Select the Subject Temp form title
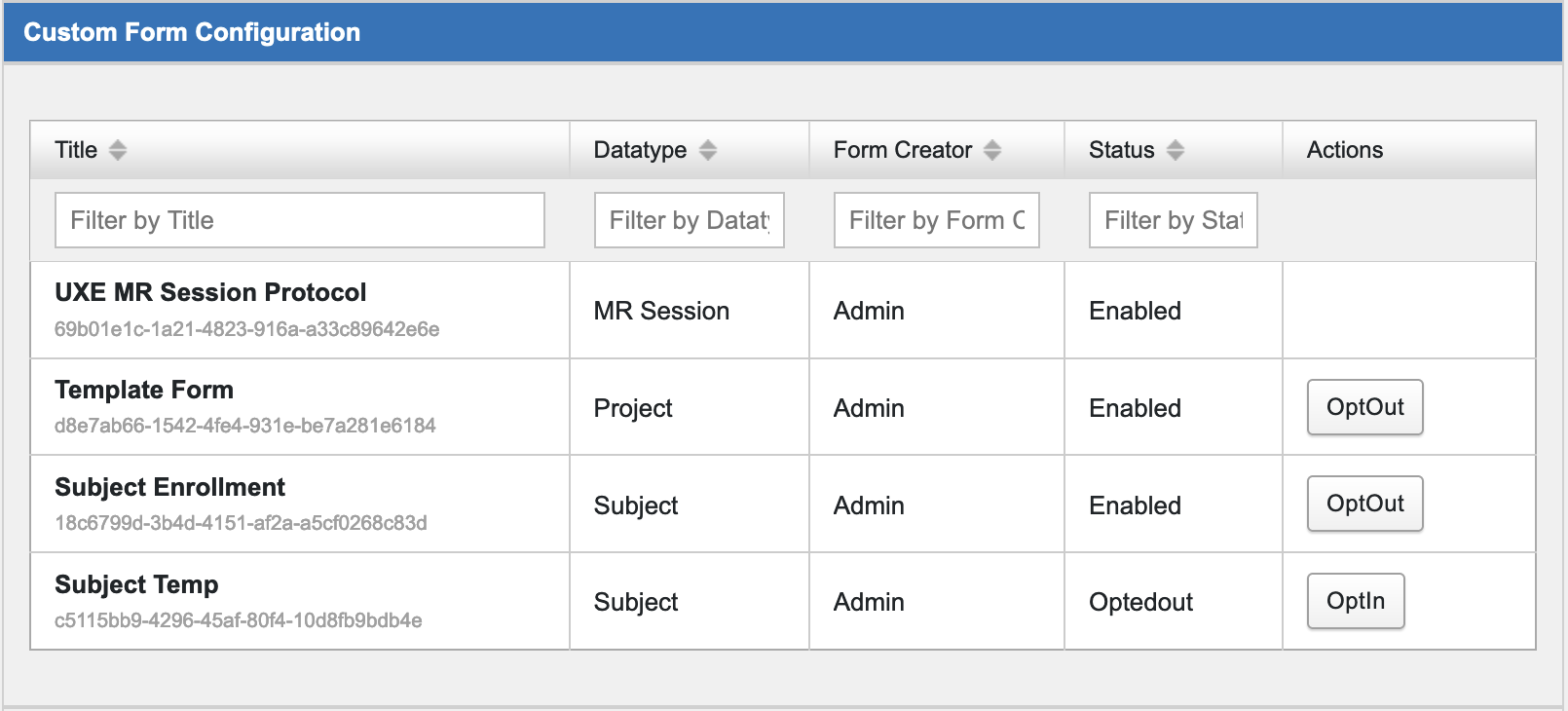The width and height of the screenshot is (1568, 711). [136, 584]
